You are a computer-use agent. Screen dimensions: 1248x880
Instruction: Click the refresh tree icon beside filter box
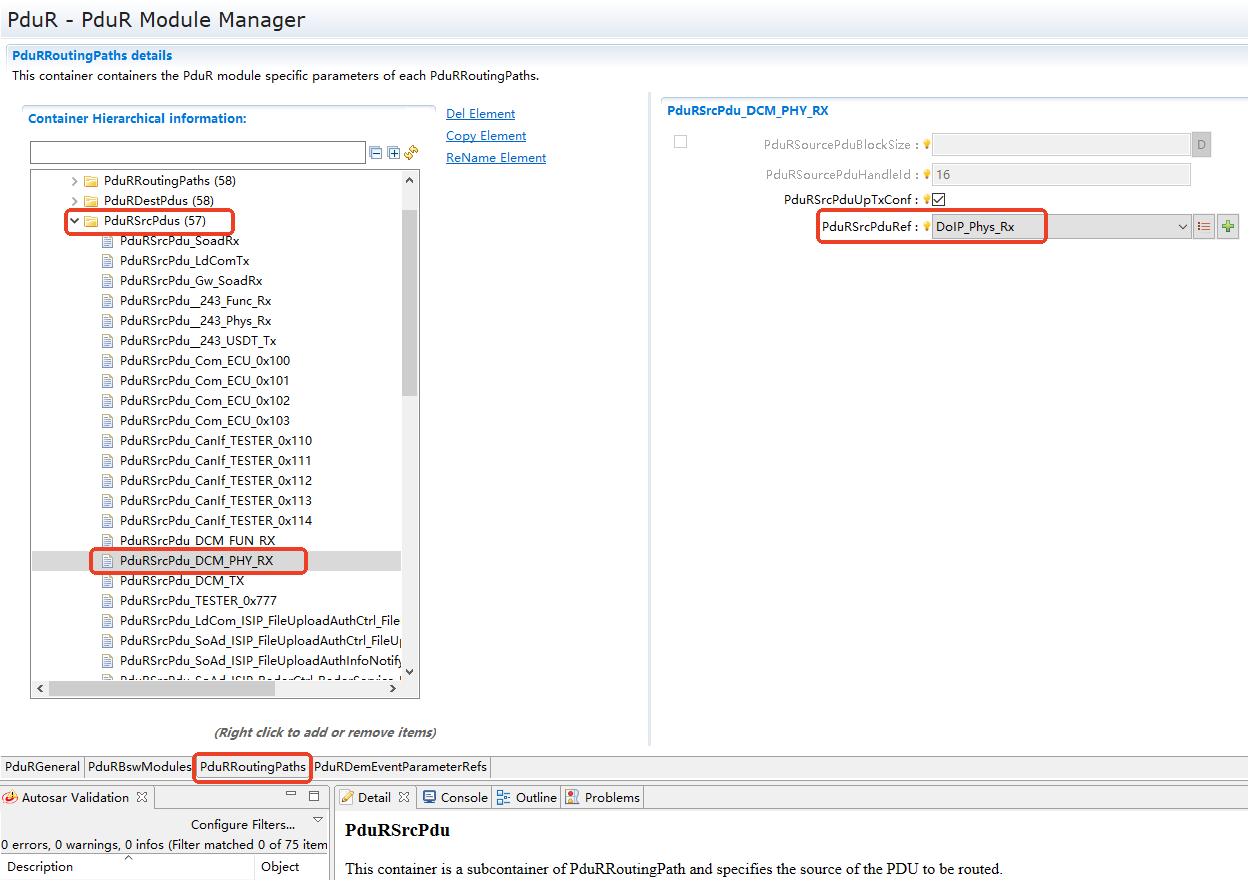[x=410, y=153]
